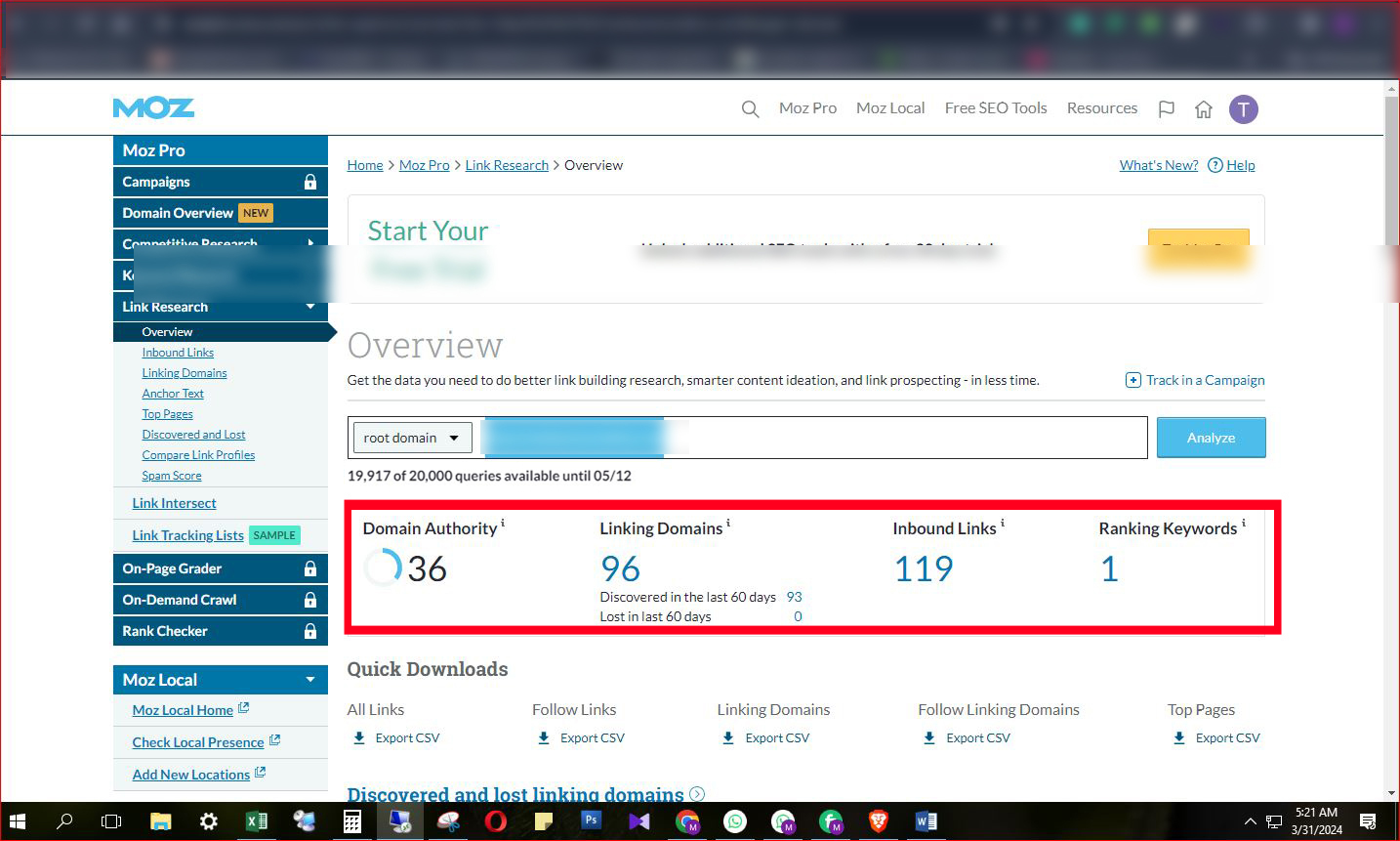Screen dimensions: 1400x841
Task: Open Excel from the taskbar
Action: pos(256,821)
